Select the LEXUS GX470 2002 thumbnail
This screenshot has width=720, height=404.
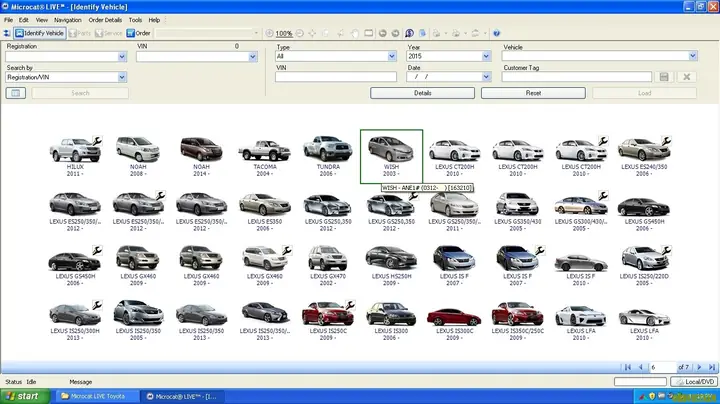click(x=327, y=266)
